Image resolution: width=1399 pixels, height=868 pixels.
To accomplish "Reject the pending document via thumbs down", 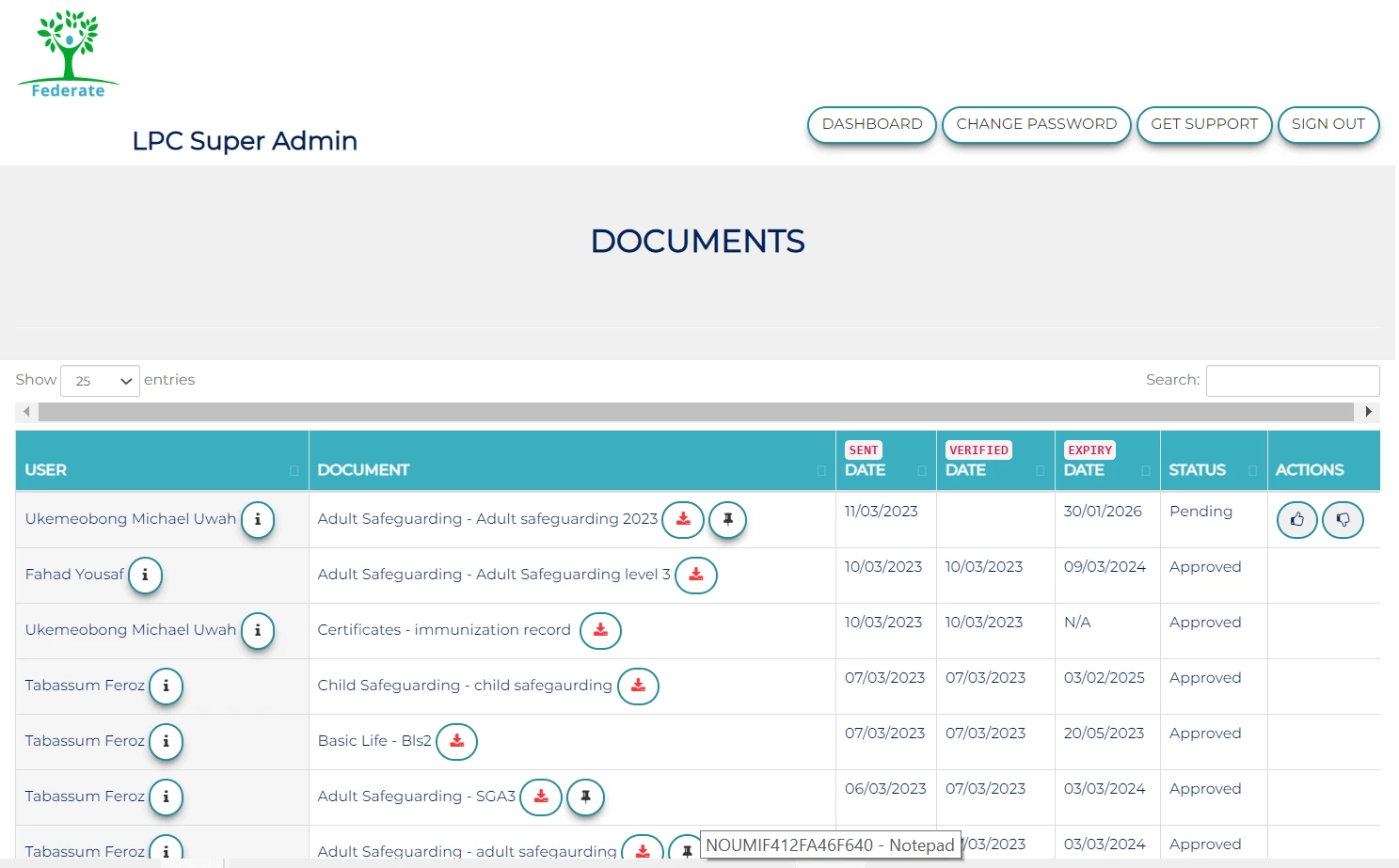I will pos(1343,519).
